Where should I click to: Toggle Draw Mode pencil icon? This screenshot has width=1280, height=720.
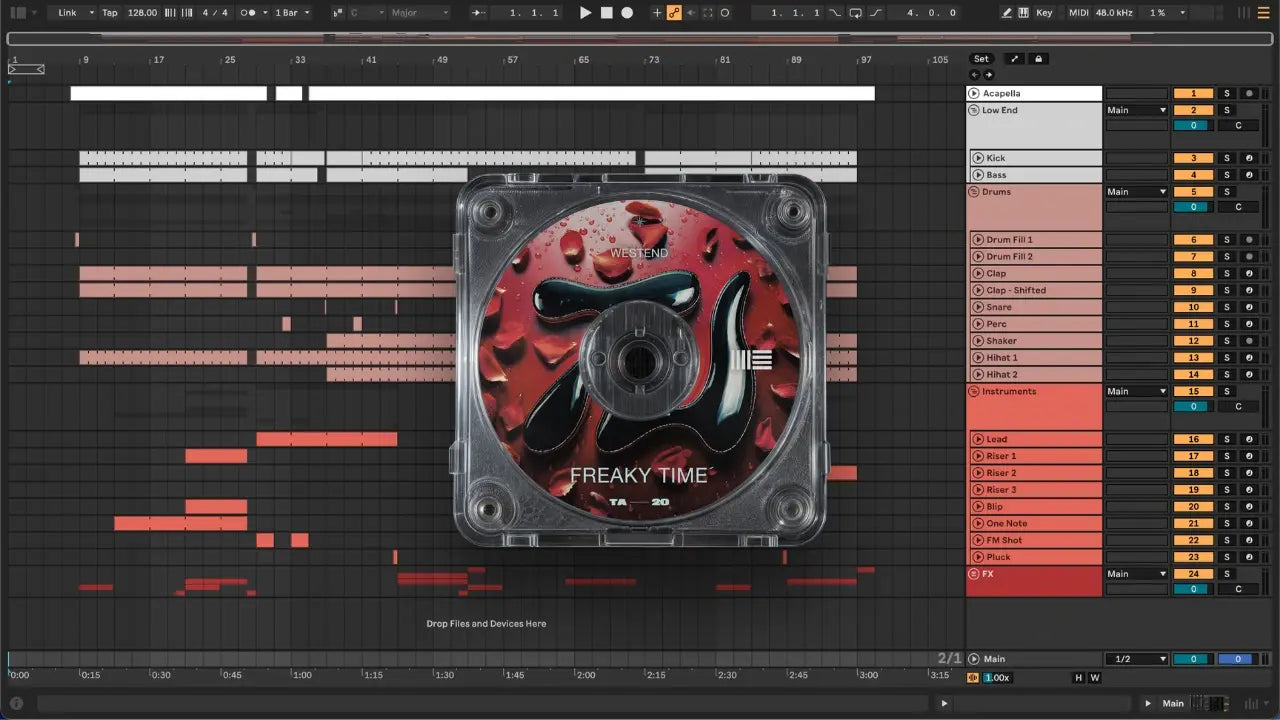point(1007,13)
